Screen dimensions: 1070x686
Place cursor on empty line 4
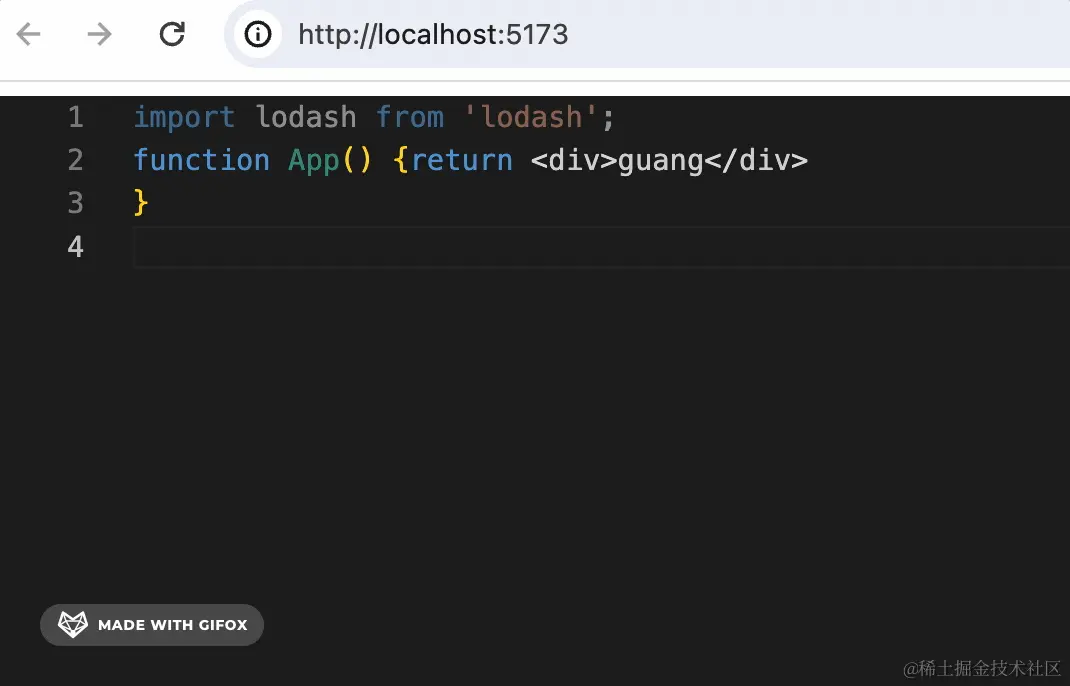tap(601, 247)
